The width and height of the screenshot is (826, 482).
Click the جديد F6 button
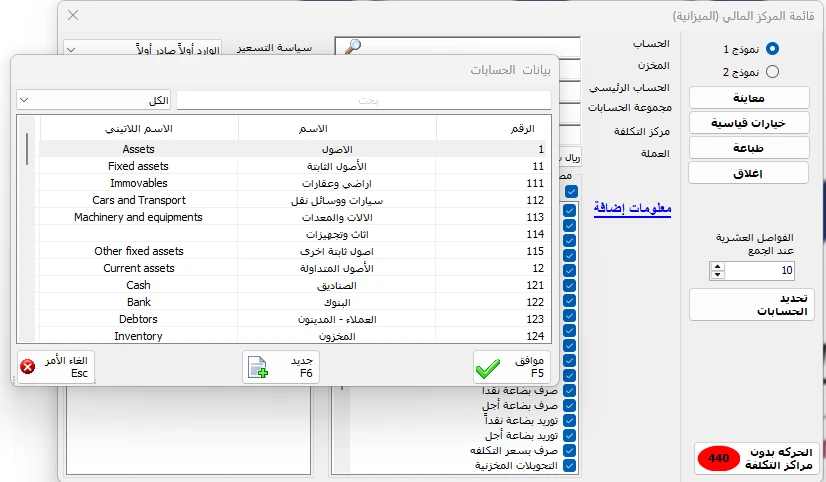pyautogui.click(x=281, y=367)
